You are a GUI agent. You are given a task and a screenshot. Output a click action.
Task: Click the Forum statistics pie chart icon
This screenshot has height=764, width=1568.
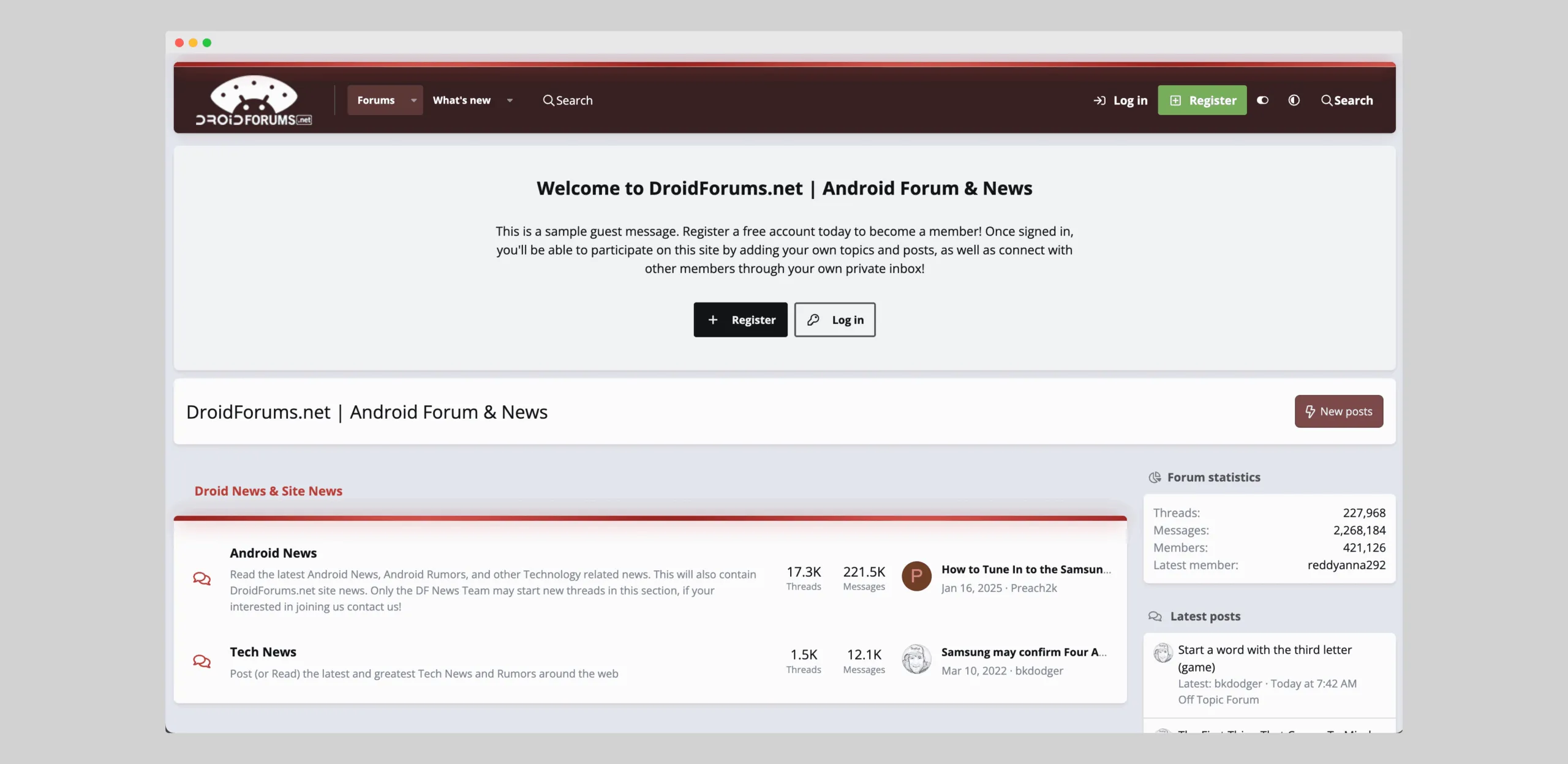point(1156,477)
